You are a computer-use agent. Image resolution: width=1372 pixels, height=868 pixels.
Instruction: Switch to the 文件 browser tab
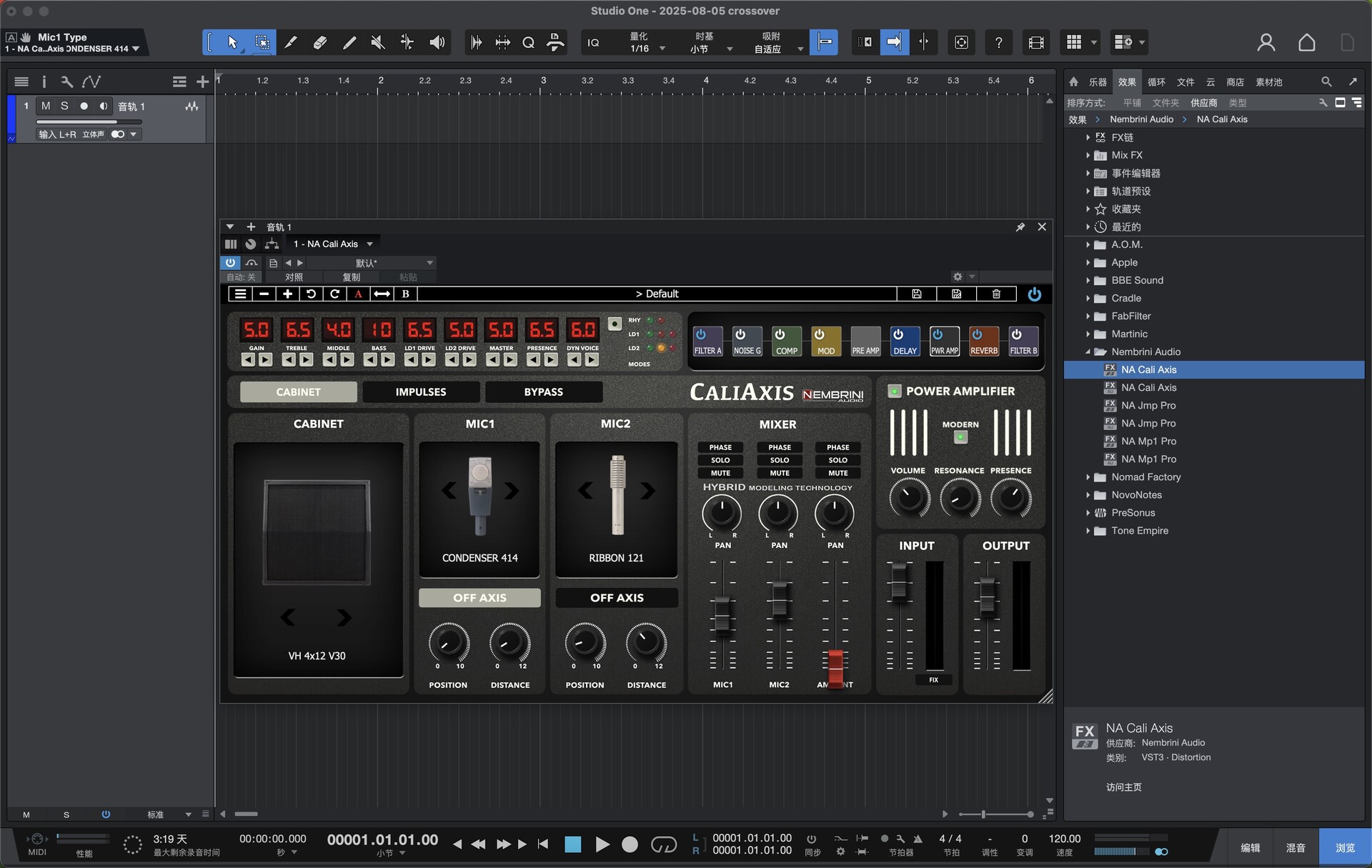[1185, 82]
